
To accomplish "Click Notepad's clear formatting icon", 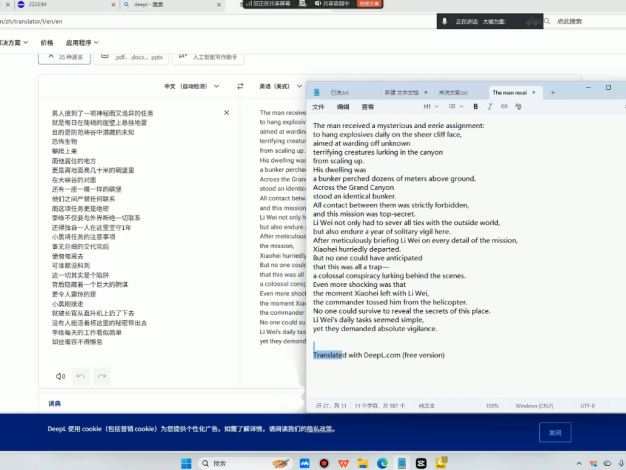I will click(x=518, y=107).
